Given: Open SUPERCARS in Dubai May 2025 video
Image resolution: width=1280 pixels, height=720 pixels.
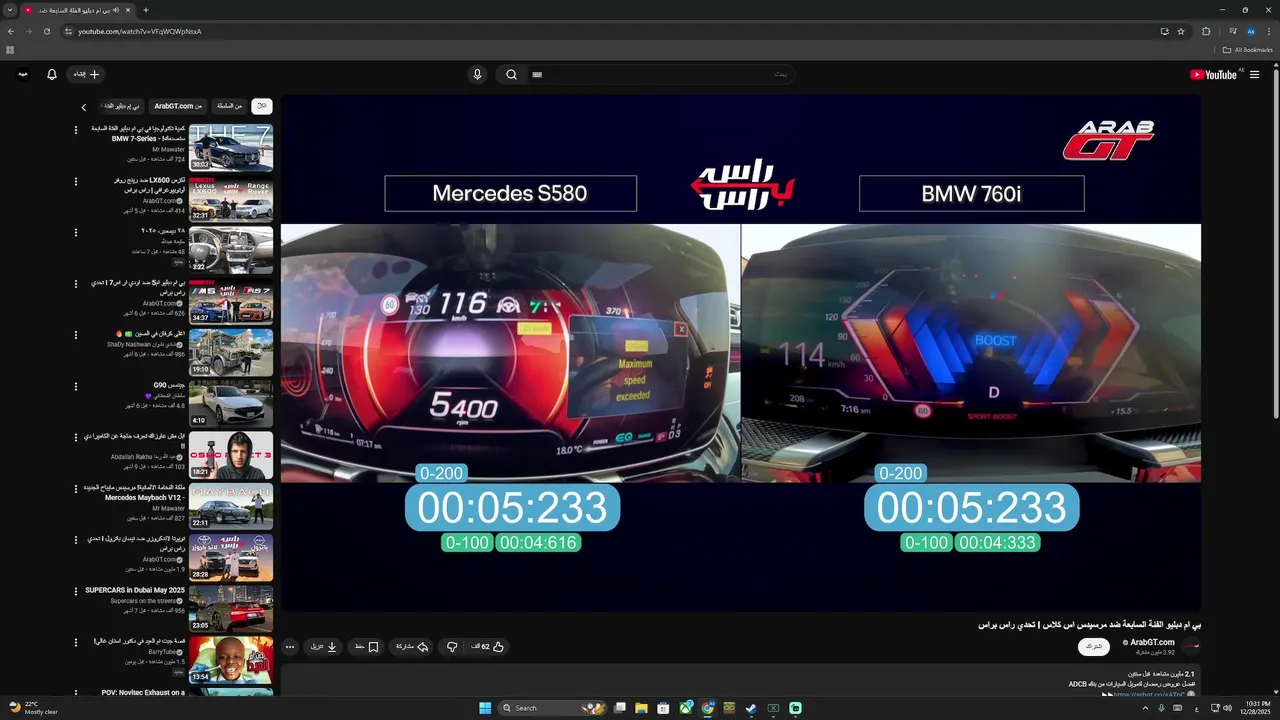Looking at the screenshot, I should point(231,608).
